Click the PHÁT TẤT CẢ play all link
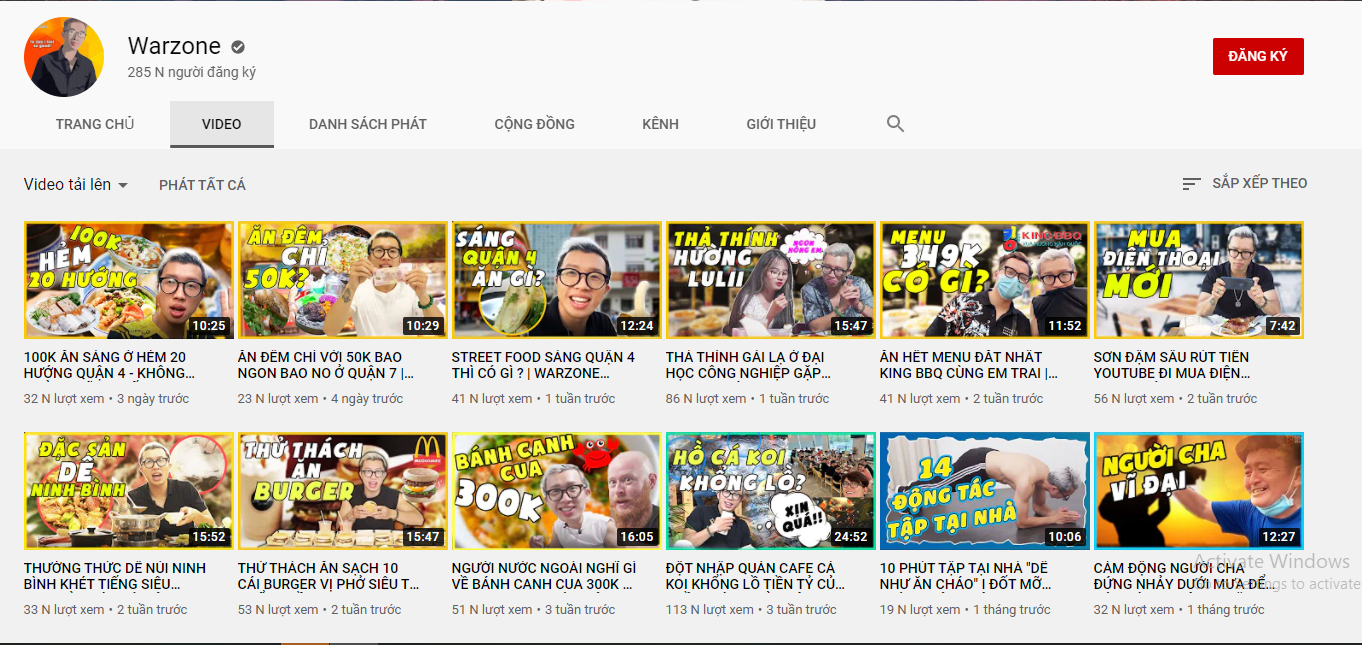This screenshot has width=1362, height=645. [202, 185]
